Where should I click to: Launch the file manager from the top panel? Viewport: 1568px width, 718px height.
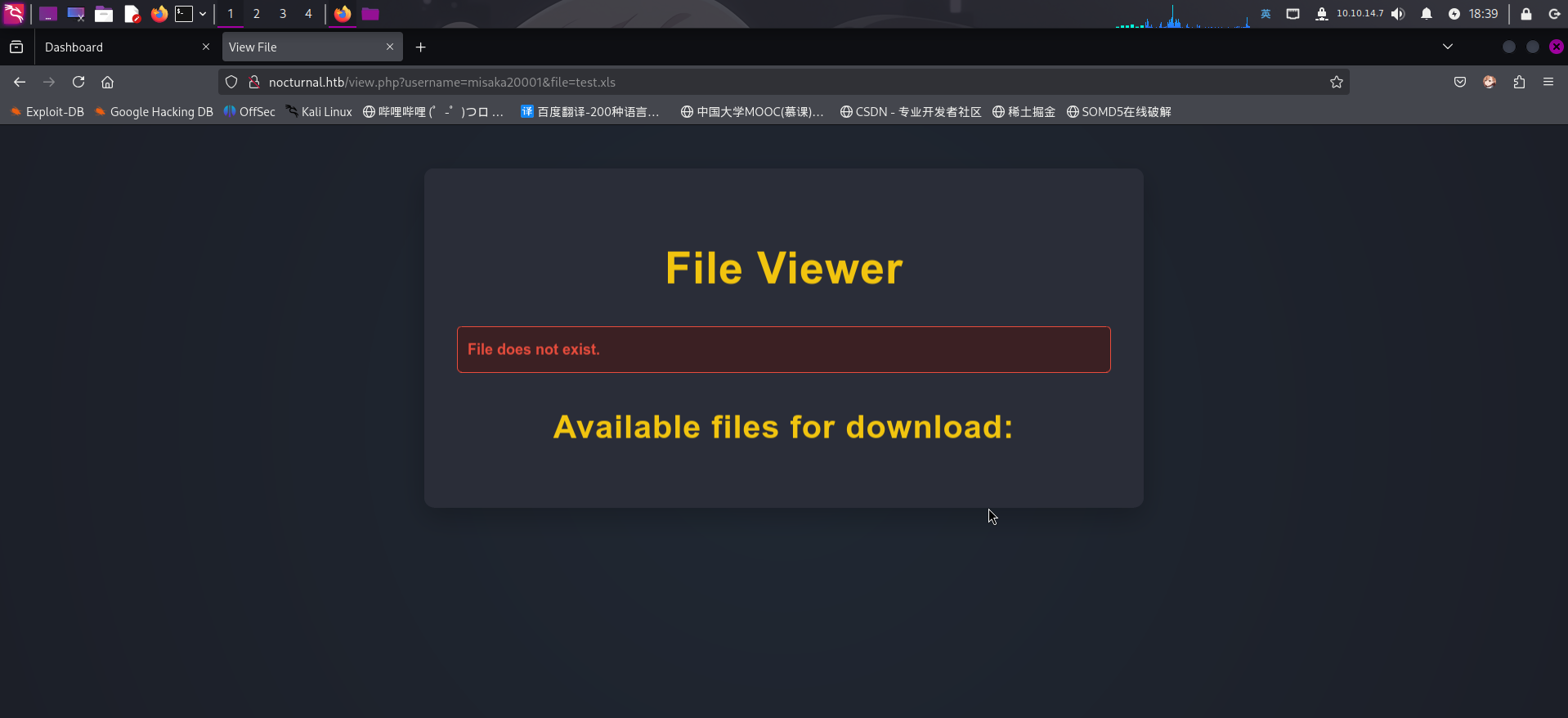point(104,14)
